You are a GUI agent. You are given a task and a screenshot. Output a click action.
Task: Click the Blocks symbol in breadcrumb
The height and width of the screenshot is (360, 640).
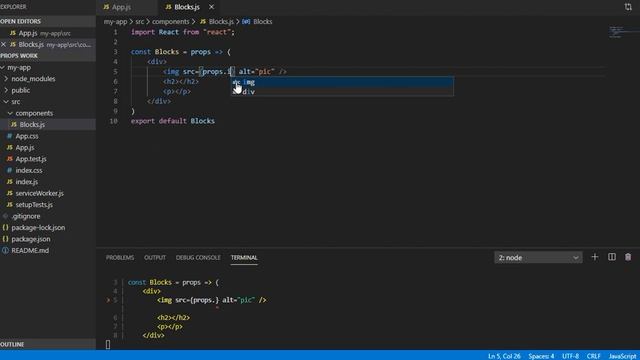pos(257,22)
